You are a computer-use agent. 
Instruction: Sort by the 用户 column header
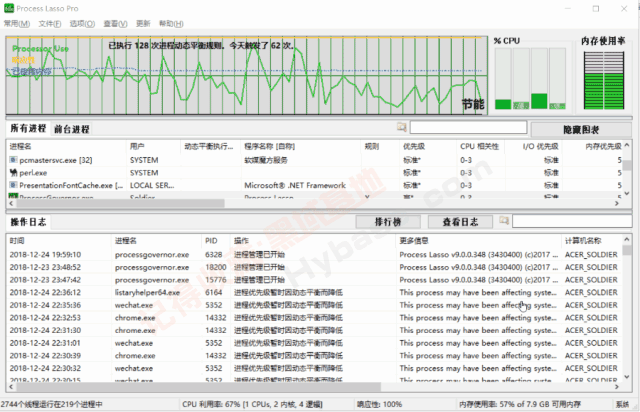(x=153, y=146)
